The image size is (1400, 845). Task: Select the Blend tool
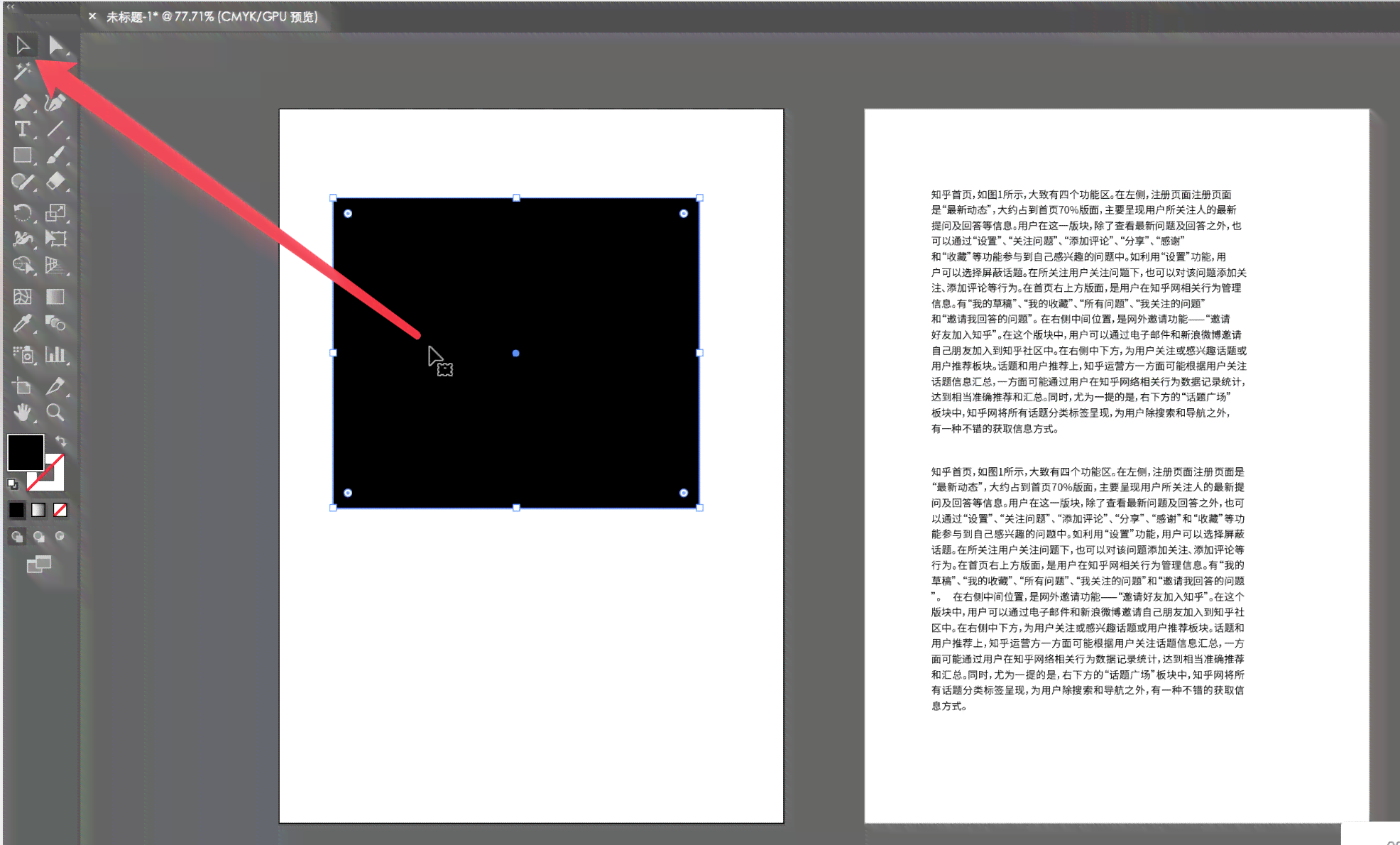pos(55,324)
